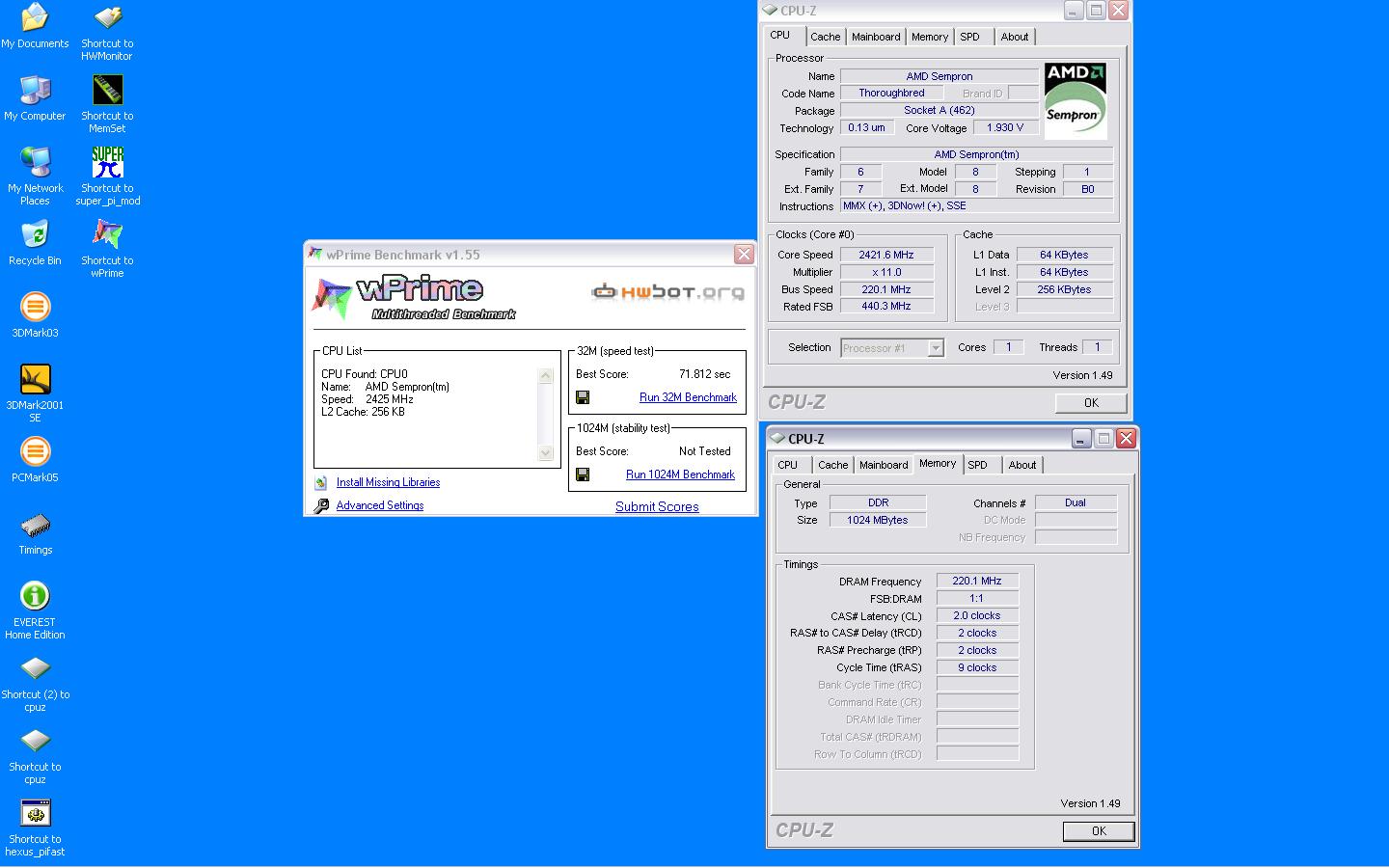Click OK in upper CPU-Z window

pyautogui.click(x=1091, y=403)
